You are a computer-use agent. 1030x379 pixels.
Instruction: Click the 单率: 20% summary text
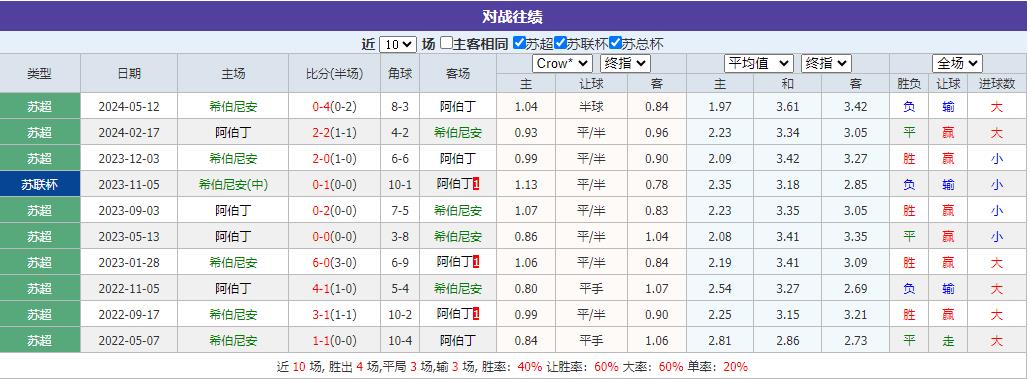click(719, 367)
